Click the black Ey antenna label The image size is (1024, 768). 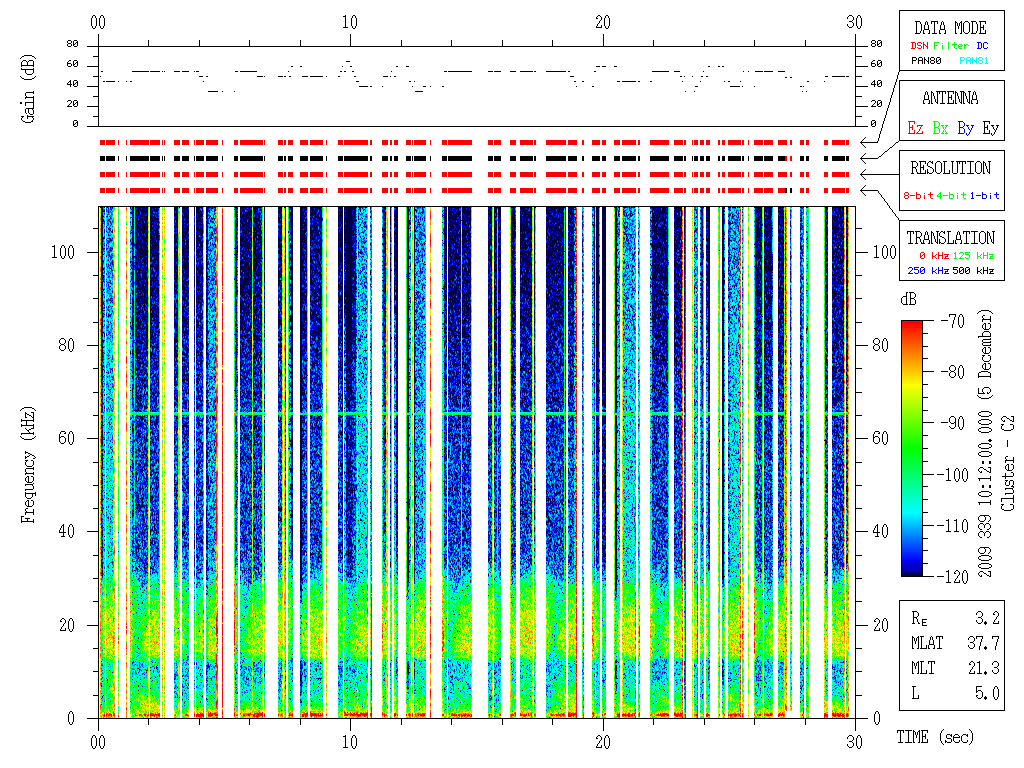pos(989,129)
